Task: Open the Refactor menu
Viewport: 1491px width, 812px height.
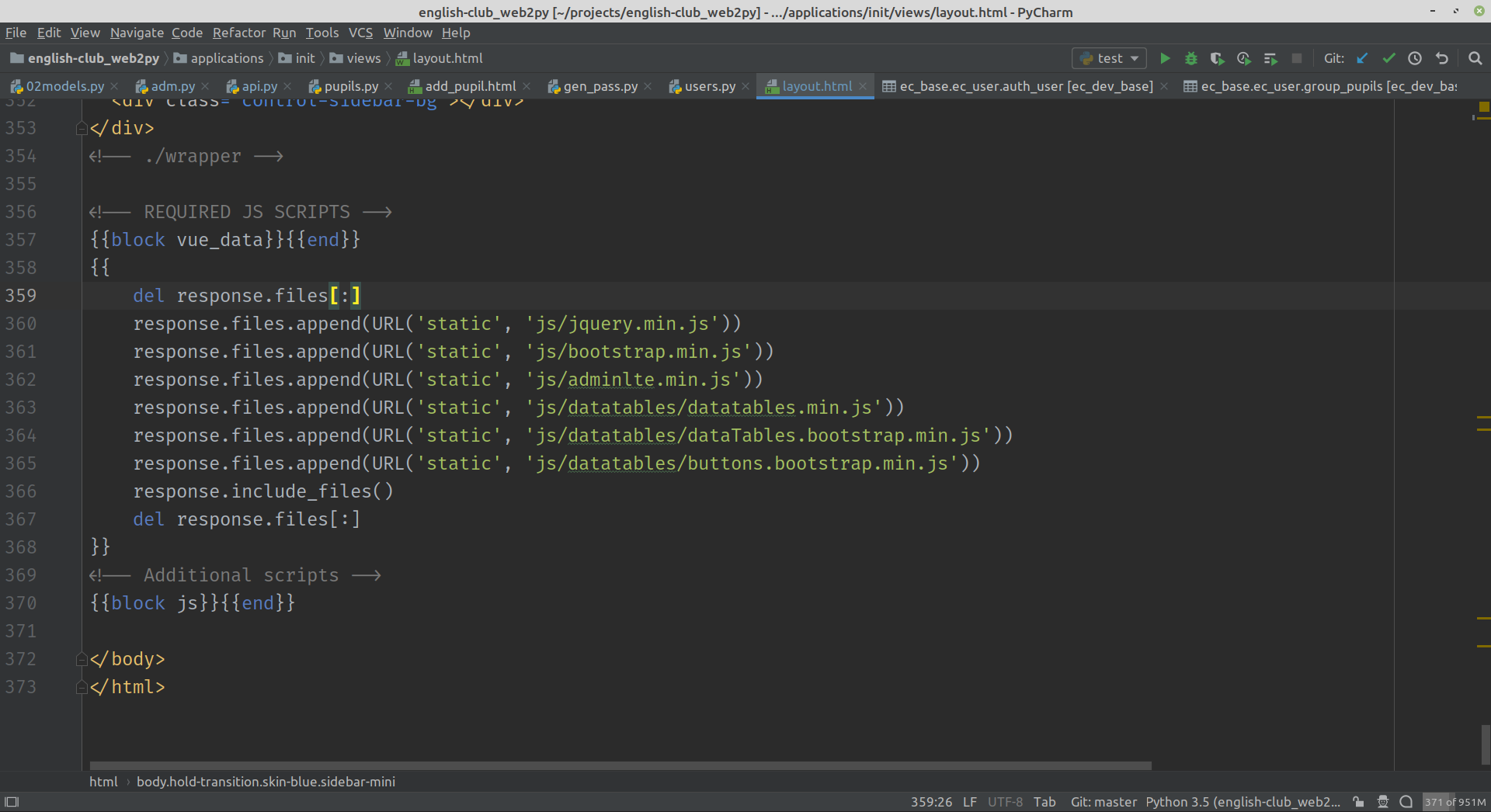Action: 239,33
